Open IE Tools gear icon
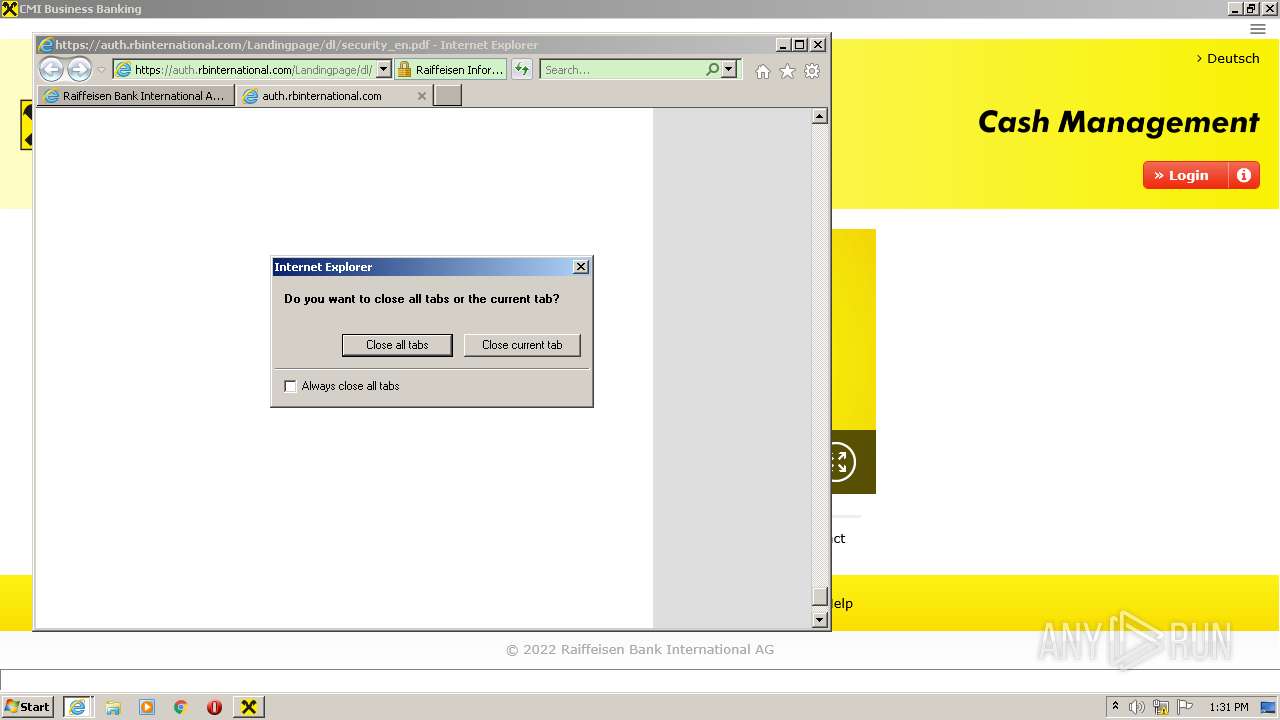Screen dimensions: 1280x720 click(812, 71)
